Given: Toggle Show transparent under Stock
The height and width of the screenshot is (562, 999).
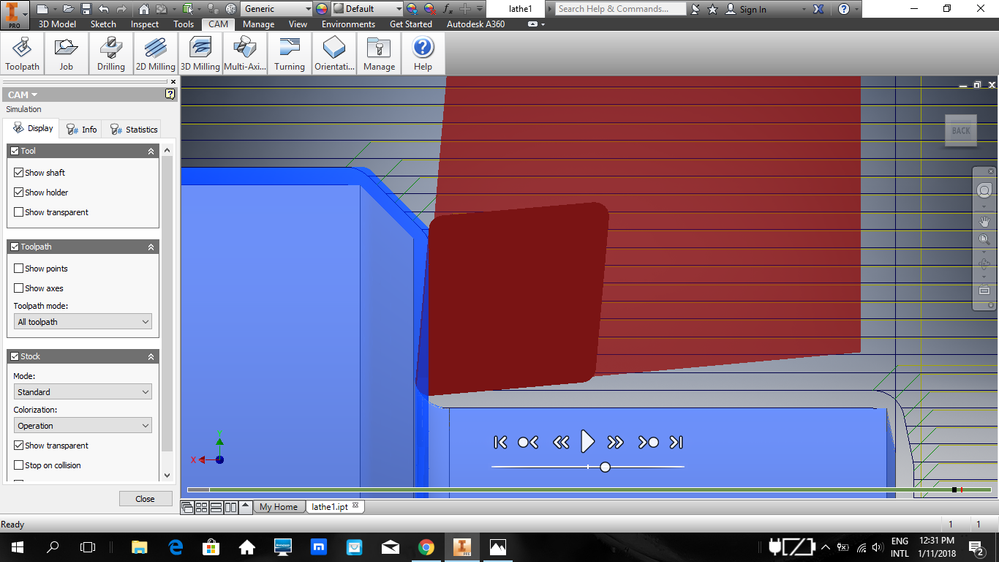Looking at the screenshot, I should [18, 445].
